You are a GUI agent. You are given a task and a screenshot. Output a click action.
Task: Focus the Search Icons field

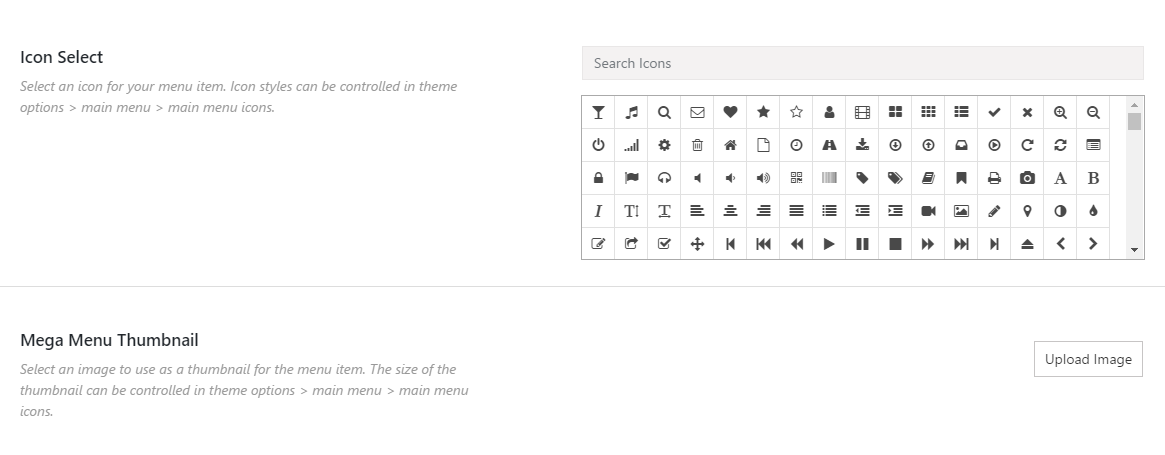(863, 63)
